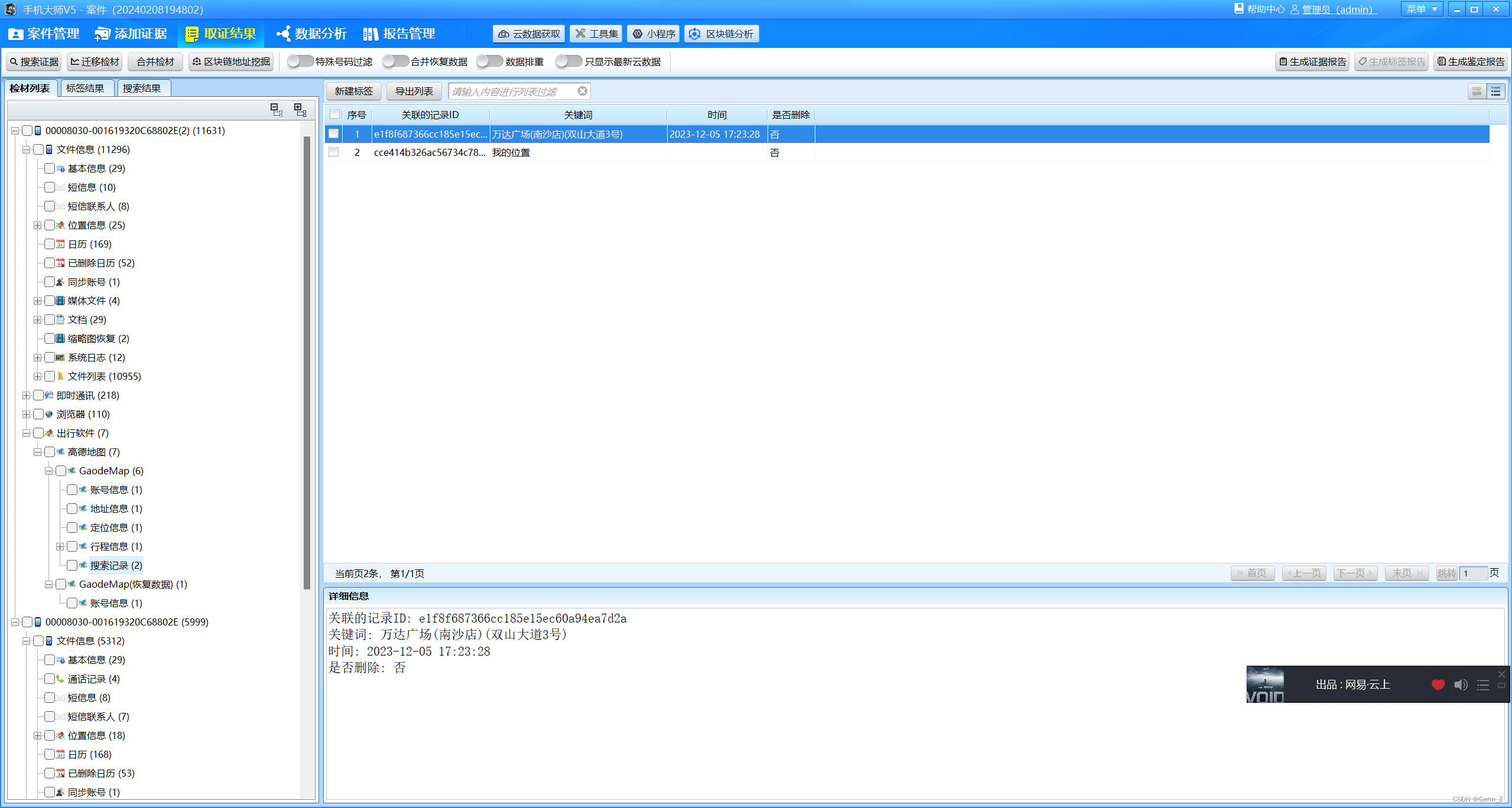Clear the list filter text field
This screenshot has width=1512, height=808.
582,91
